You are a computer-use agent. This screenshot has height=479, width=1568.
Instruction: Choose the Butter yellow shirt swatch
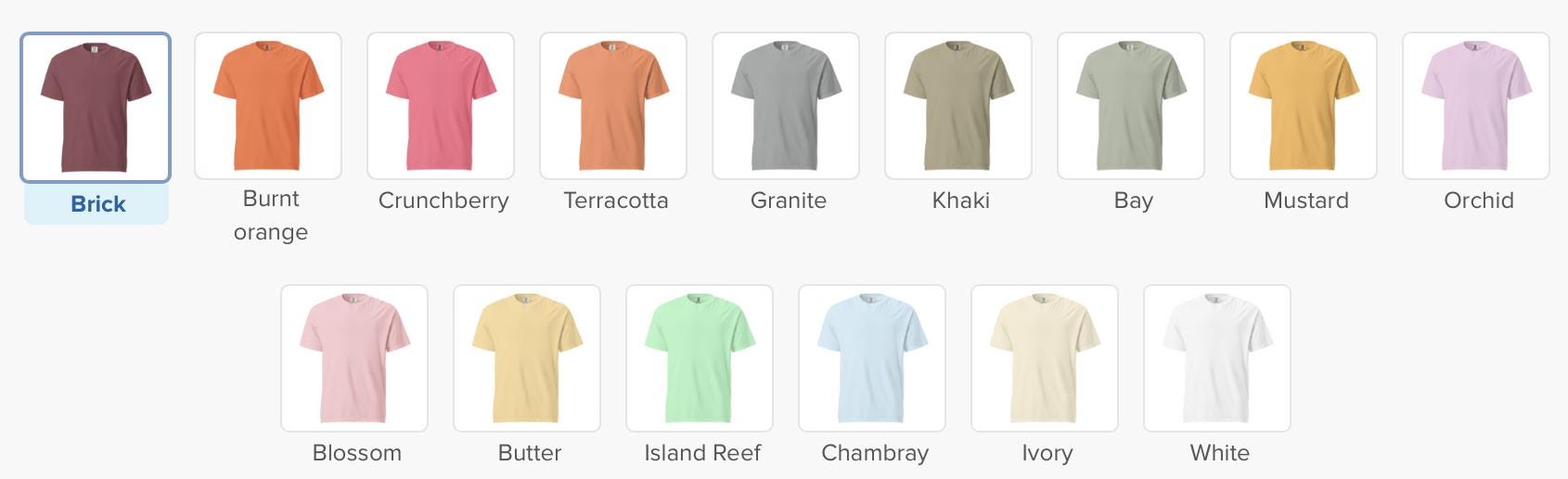(x=527, y=358)
